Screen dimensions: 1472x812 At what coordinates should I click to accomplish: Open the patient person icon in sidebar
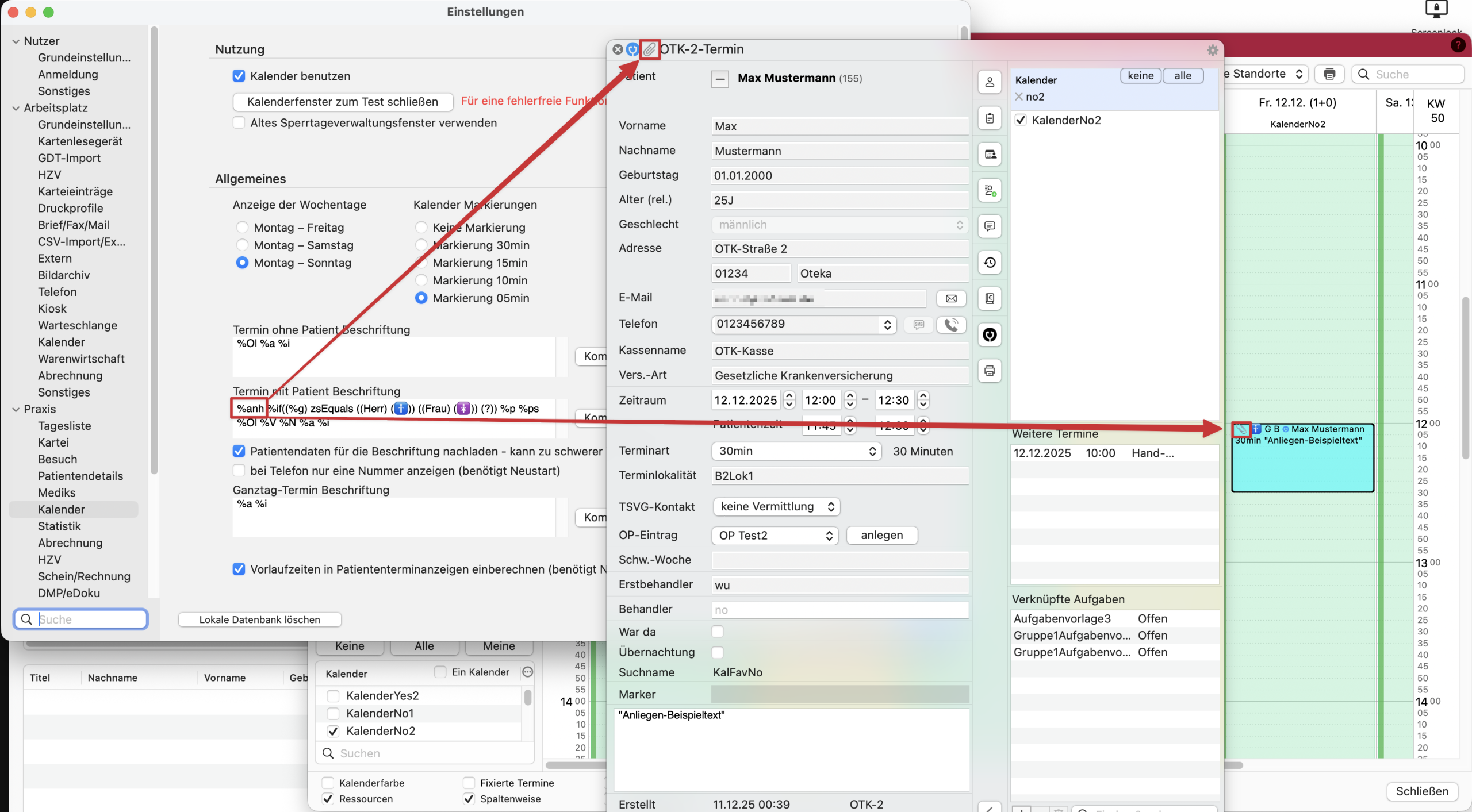coord(990,82)
